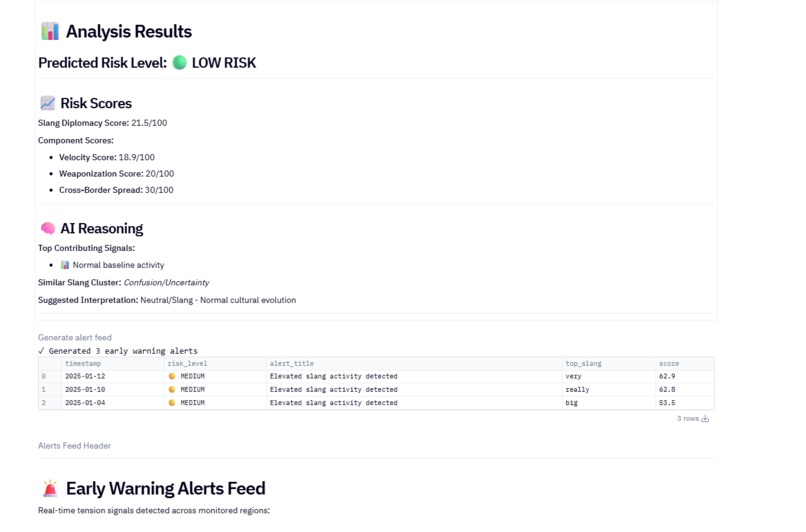Screen dimensions: 806x532
Task: Select the 2025-01-12 timestamp cell
Action: [x=113, y=376]
